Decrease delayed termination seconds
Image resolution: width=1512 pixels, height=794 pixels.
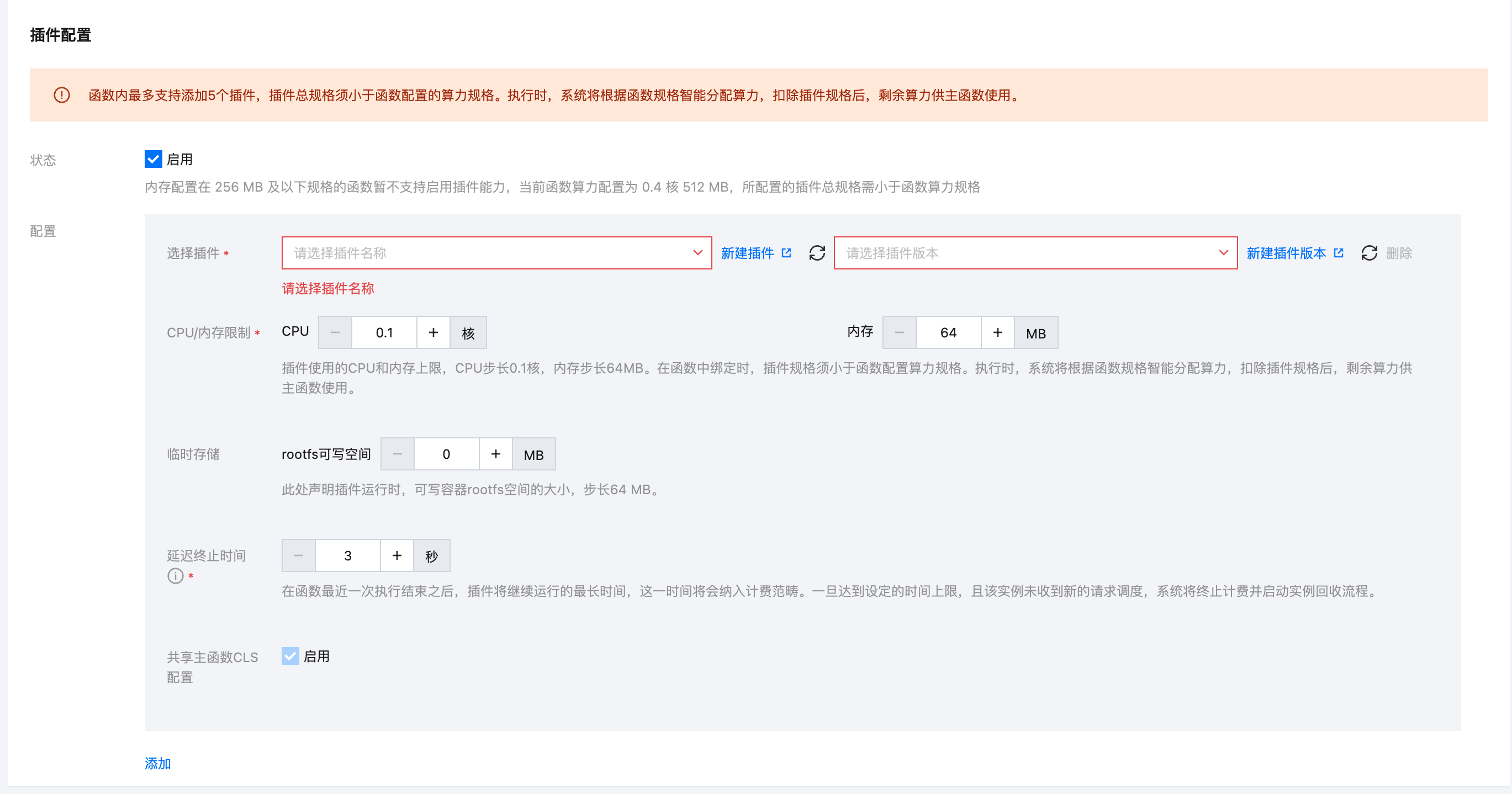coord(299,555)
